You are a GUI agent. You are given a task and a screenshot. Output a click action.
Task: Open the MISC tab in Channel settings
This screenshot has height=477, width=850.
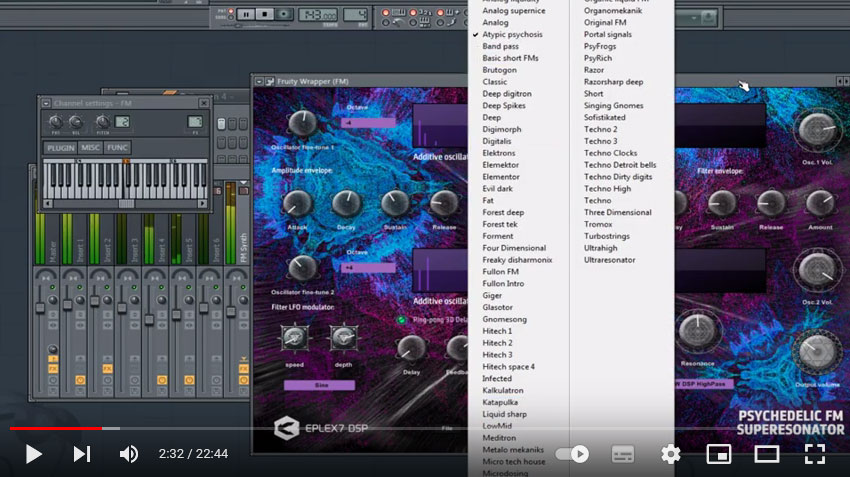point(90,147)
